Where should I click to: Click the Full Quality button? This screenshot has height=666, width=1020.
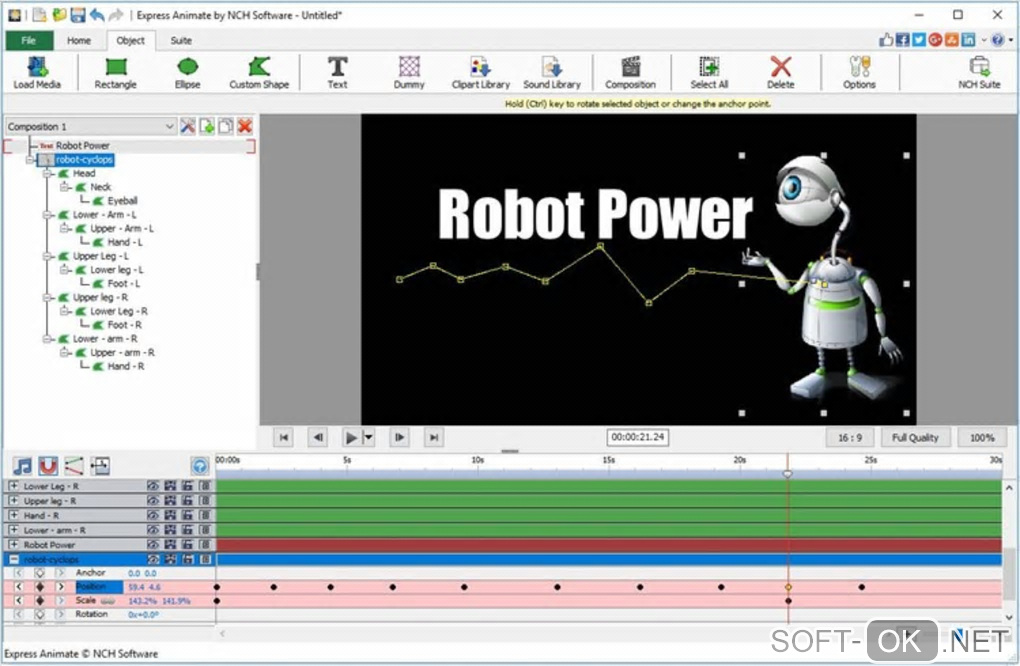click(x=915, y=438)
